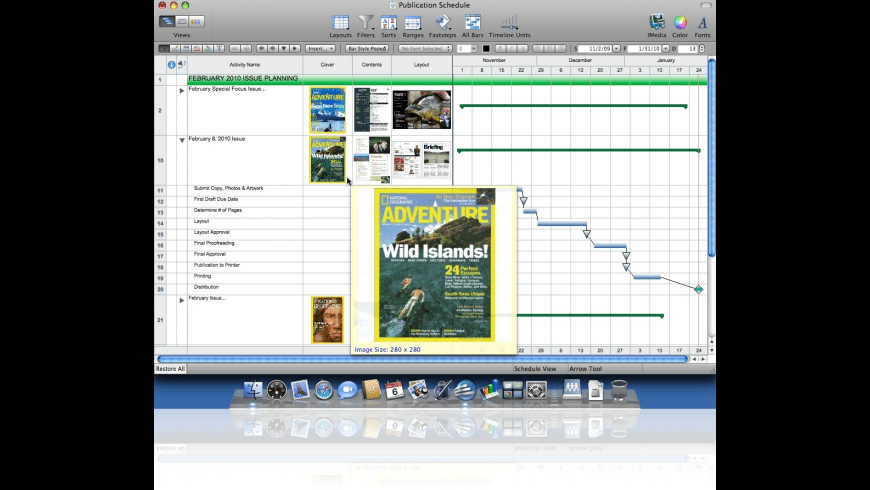Click the duration stepper next to 13

tap(702, 49)
